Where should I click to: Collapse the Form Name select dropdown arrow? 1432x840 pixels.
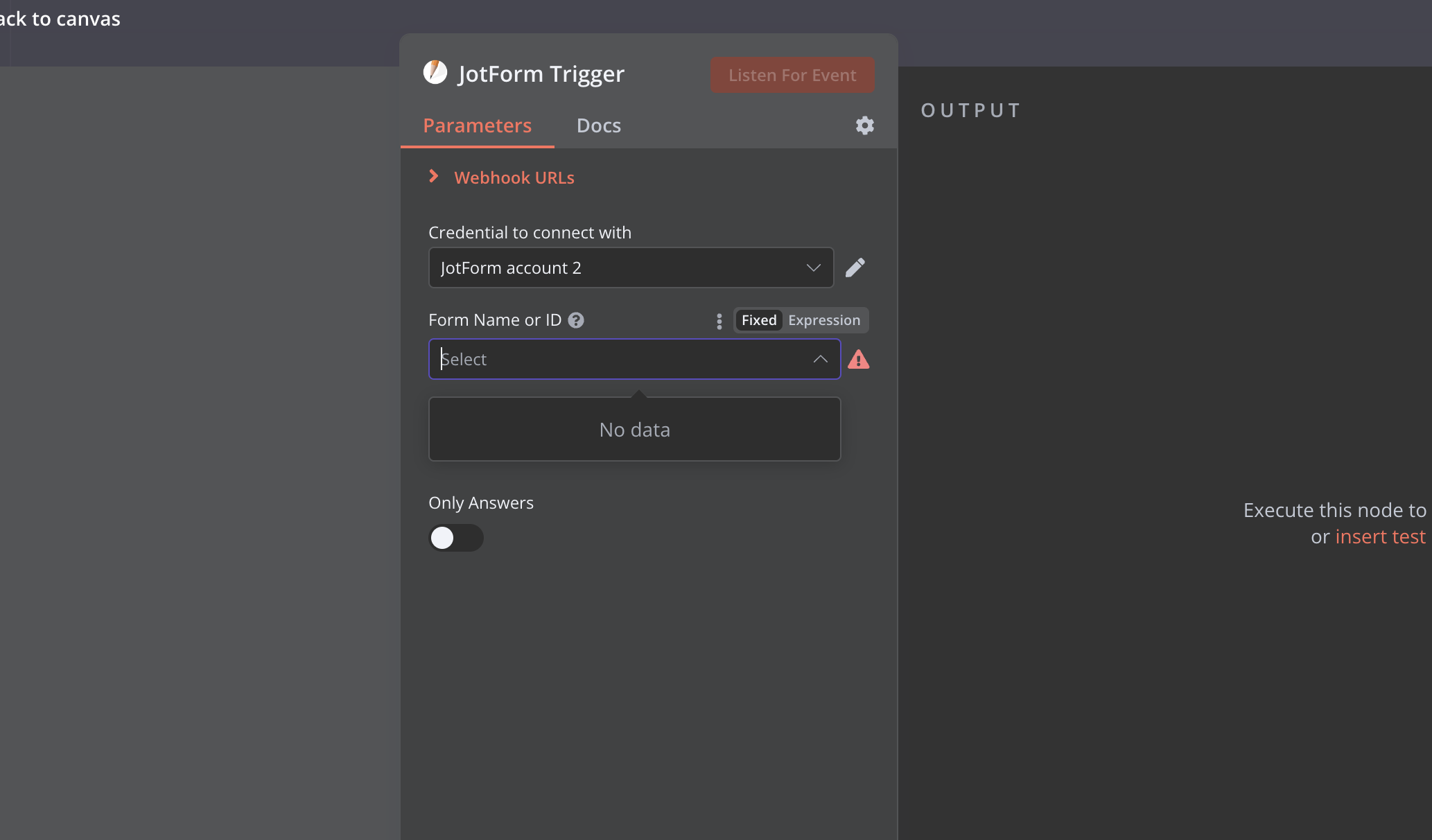pyautogui.click(x=820, y=359)
